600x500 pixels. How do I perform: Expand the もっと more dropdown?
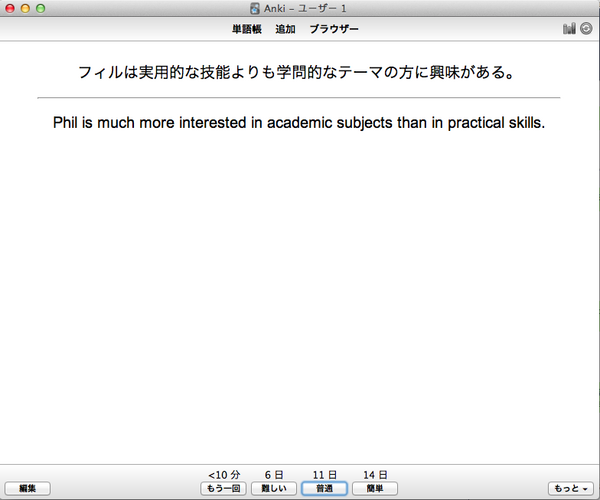[x=571, y=489]
